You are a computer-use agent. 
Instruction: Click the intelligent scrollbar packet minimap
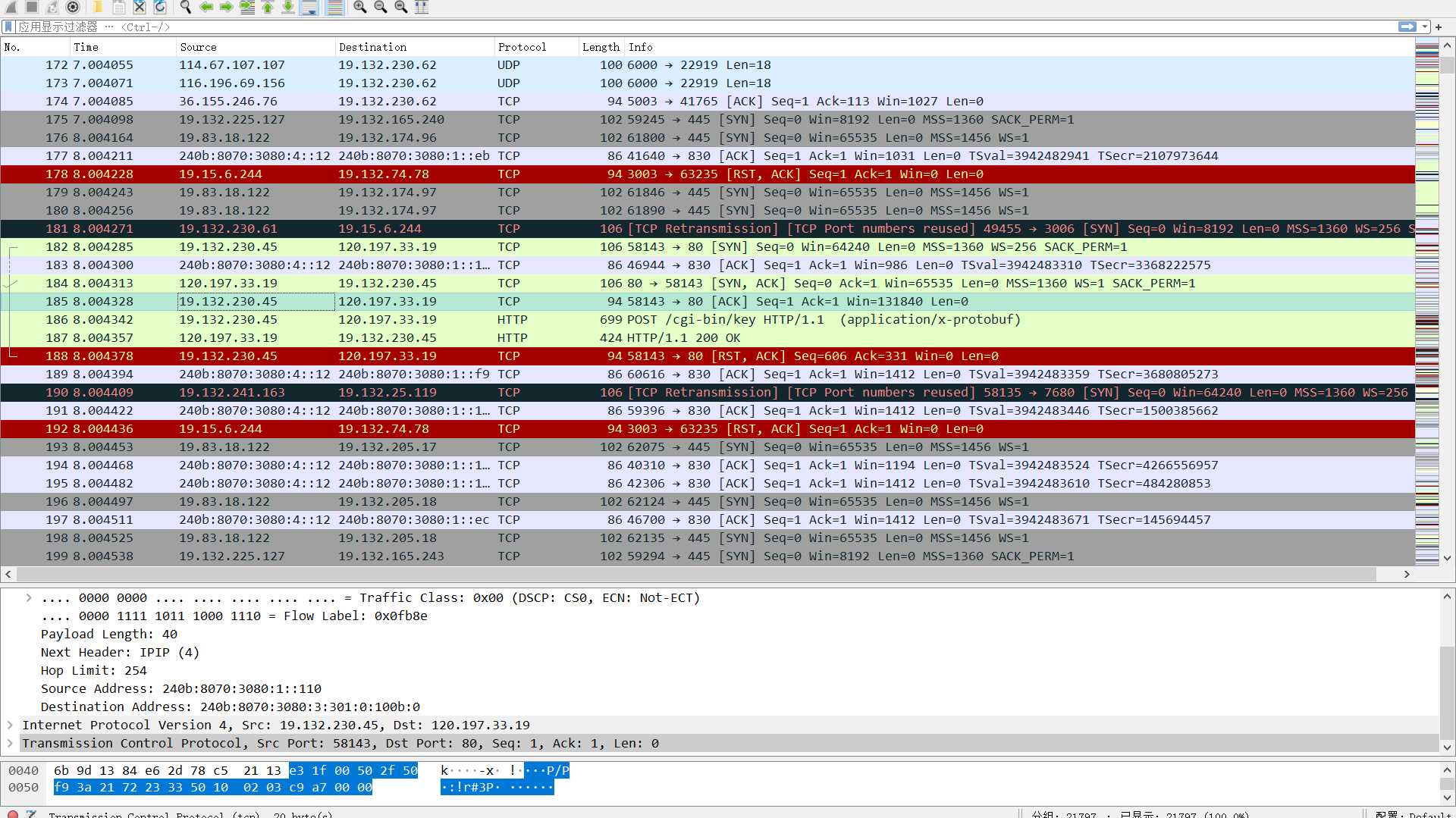(x=1426, y=303)
